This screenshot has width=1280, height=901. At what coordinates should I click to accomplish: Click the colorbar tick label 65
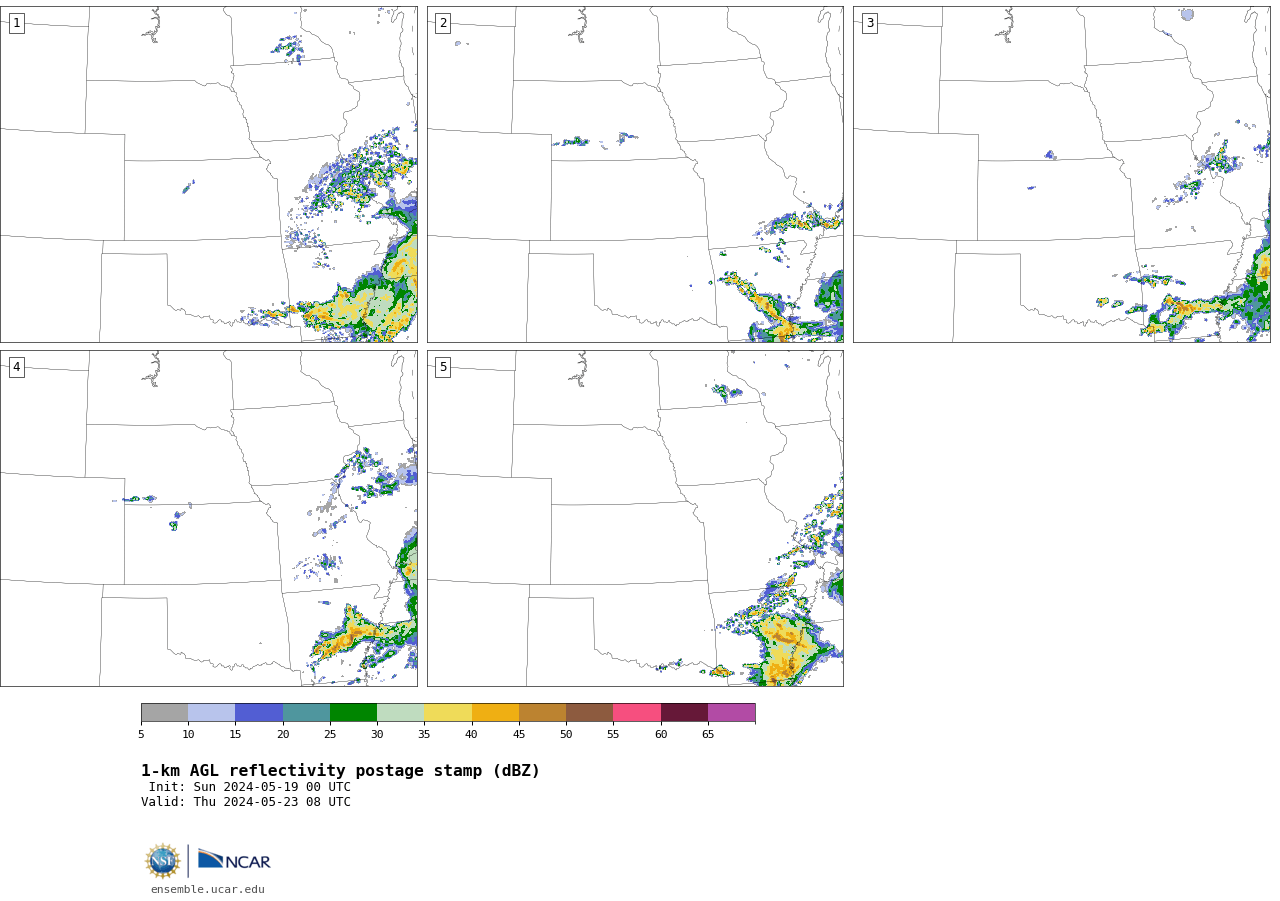[x=708, y=735]
